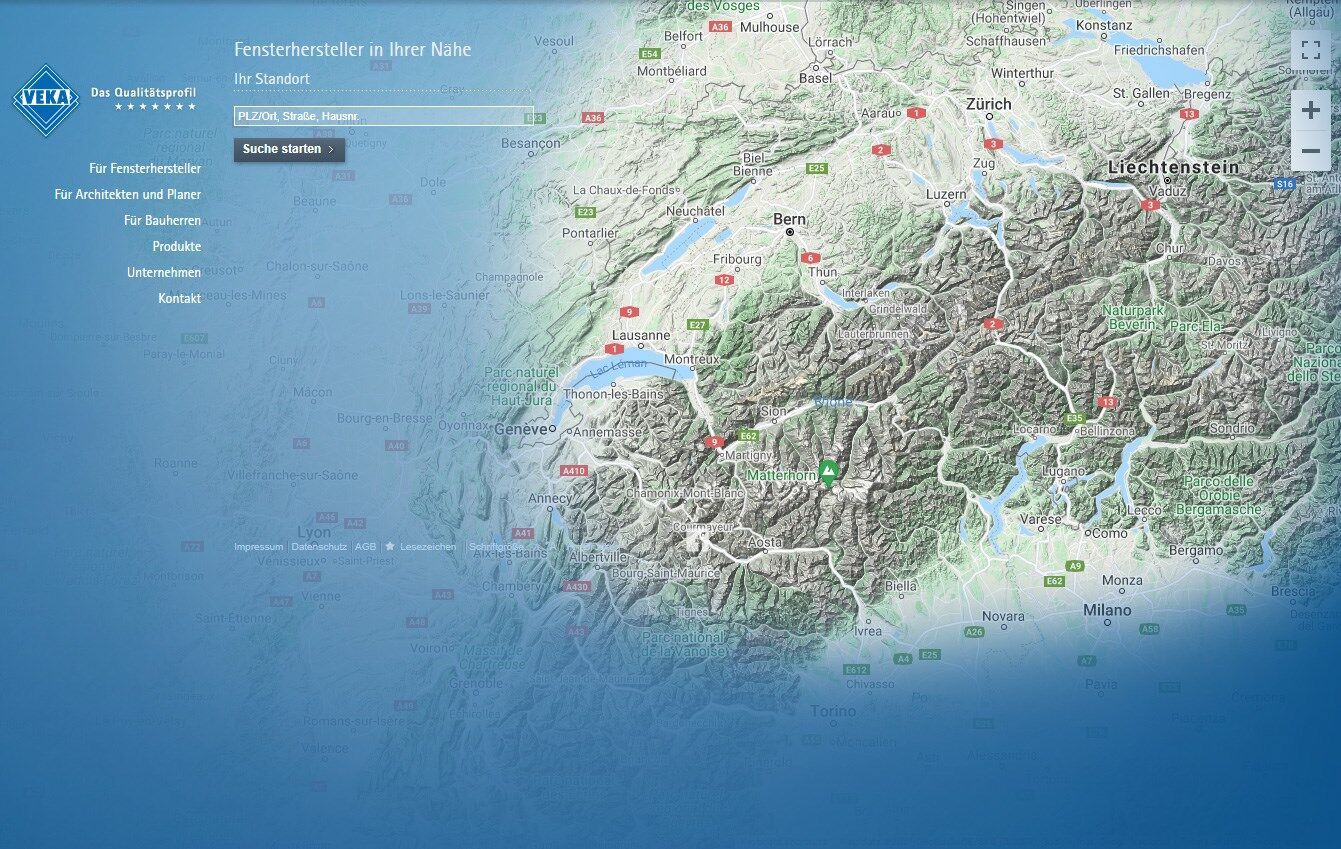Open Kontakt menu item
Viewport: 1341px width, 849px height.
(x=180, y=299)
